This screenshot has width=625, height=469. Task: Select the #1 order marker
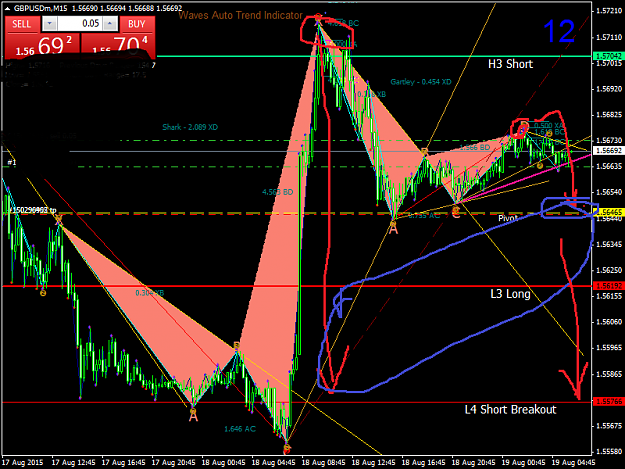coord(12,163)
